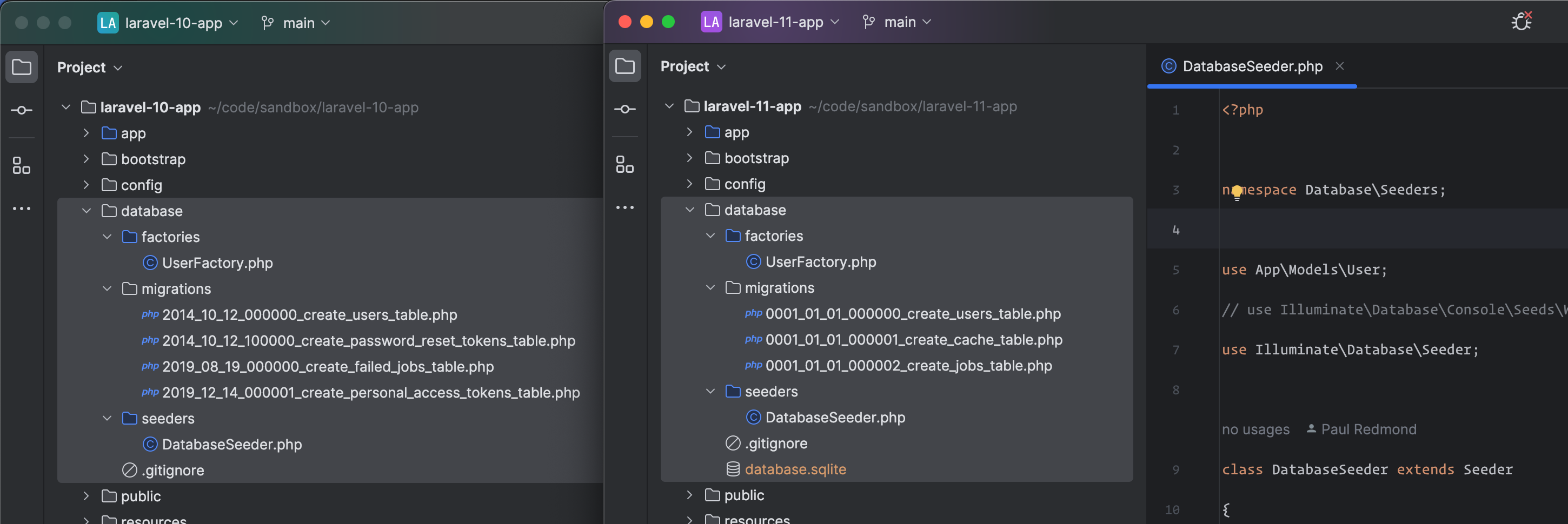Click the class icon on the DatabaseSeeder.php tab
The height and width of the screenshot is (524, 1568).
click(1168, 66)
